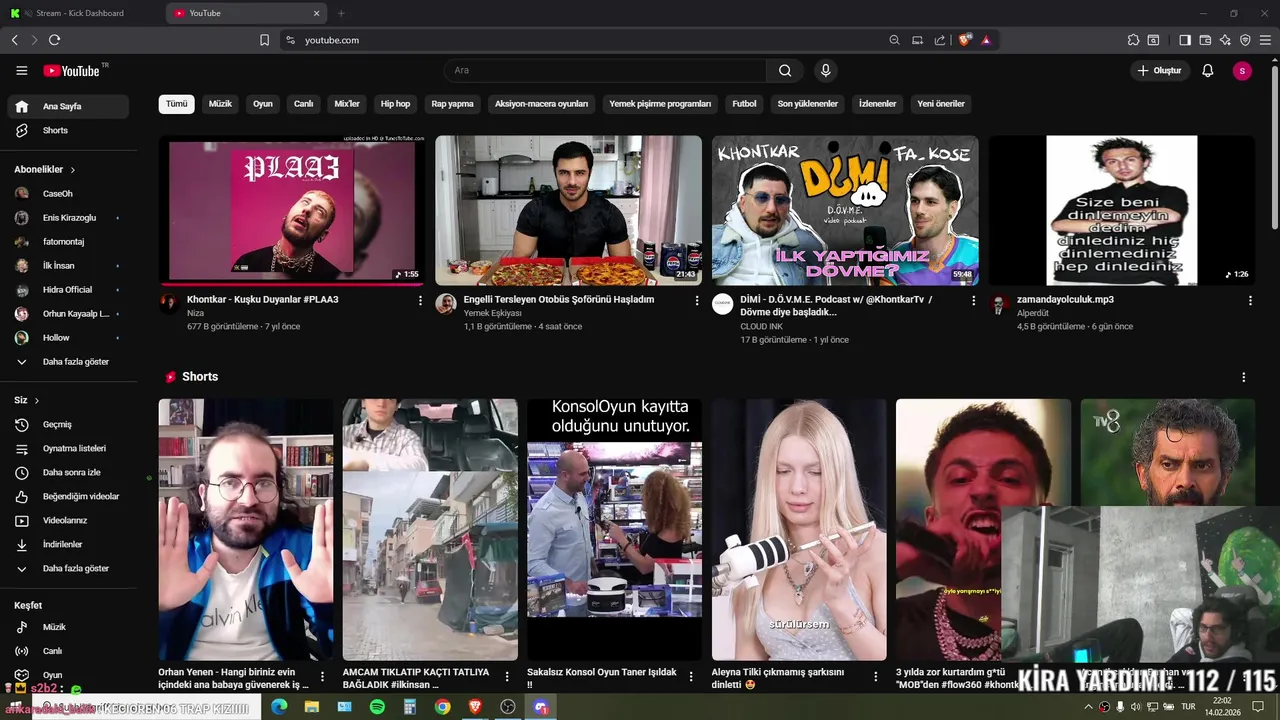Image resolution: width=1280 pixels, height=720 pixels.
Task: Open Leo AI sparkle icon
Action: pos(1225,40)
